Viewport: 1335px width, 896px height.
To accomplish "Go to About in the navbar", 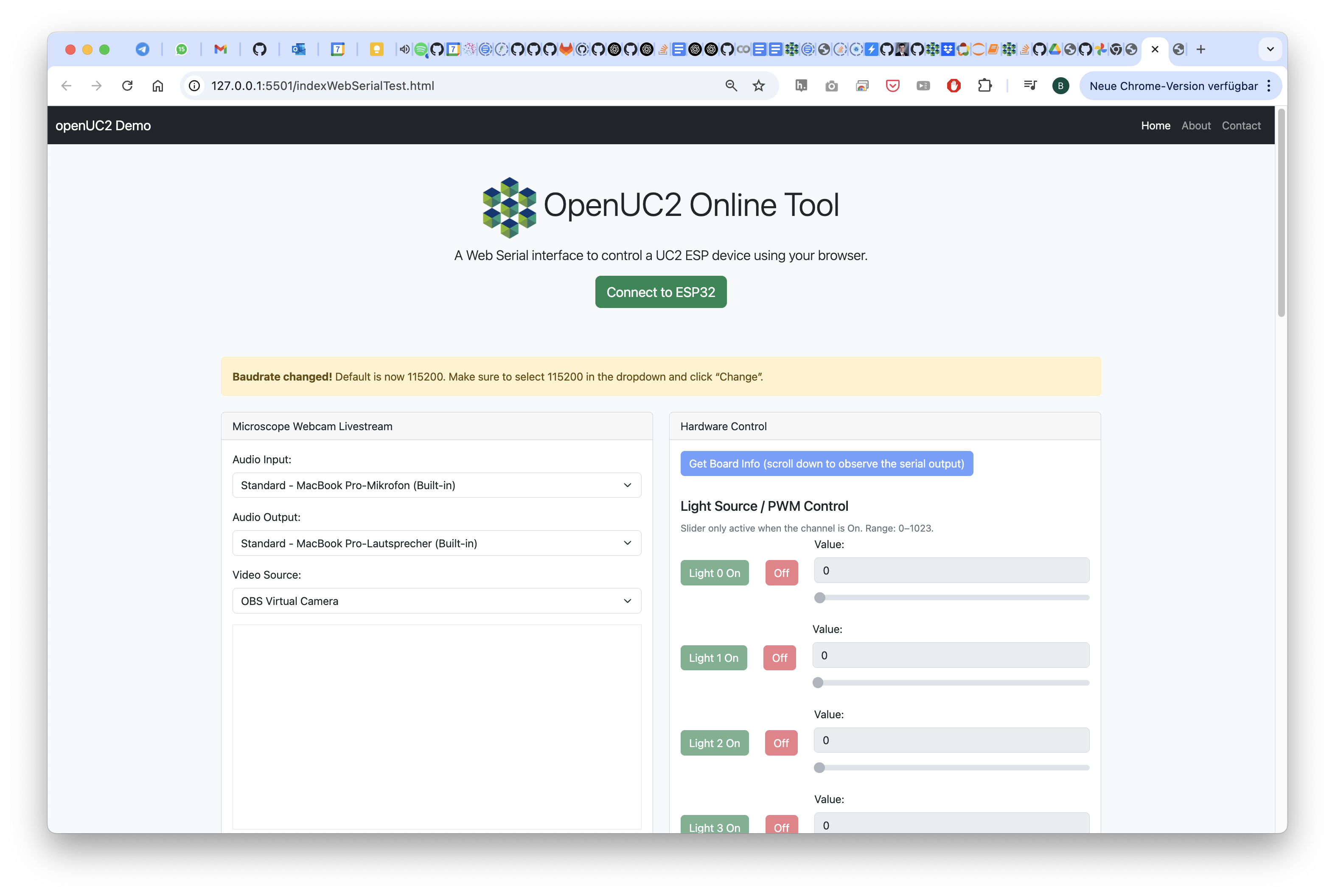I will pyautogui.click(x=1195, y=126).
